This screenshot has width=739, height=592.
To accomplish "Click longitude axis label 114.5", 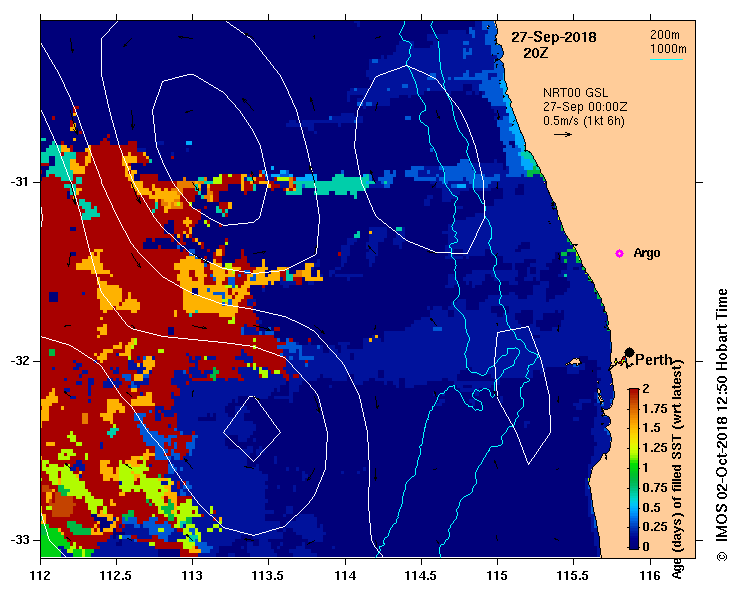I will (421, 576).
